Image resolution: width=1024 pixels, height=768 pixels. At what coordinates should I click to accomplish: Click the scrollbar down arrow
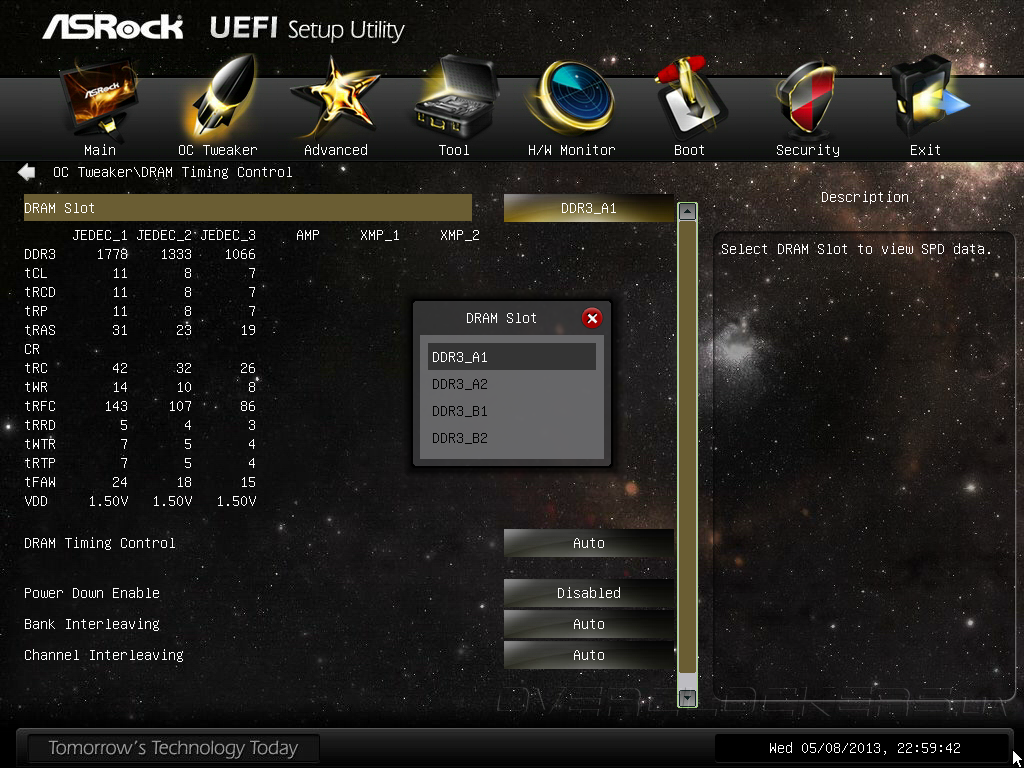click(x=687, y=697)
